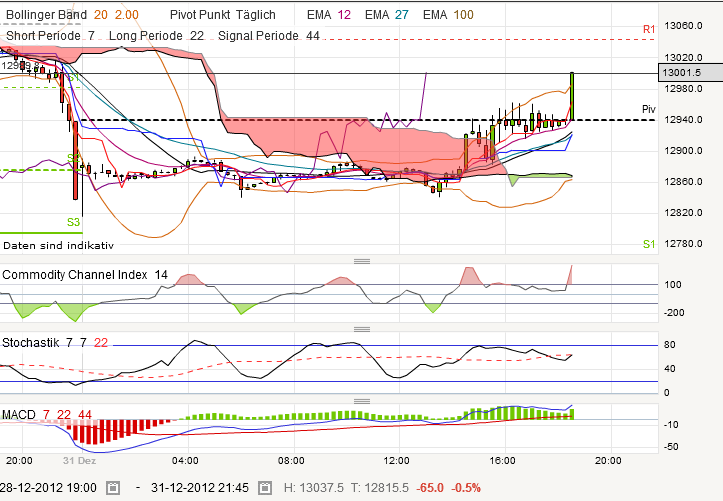Click the S1 support level marker

(648, 245)
